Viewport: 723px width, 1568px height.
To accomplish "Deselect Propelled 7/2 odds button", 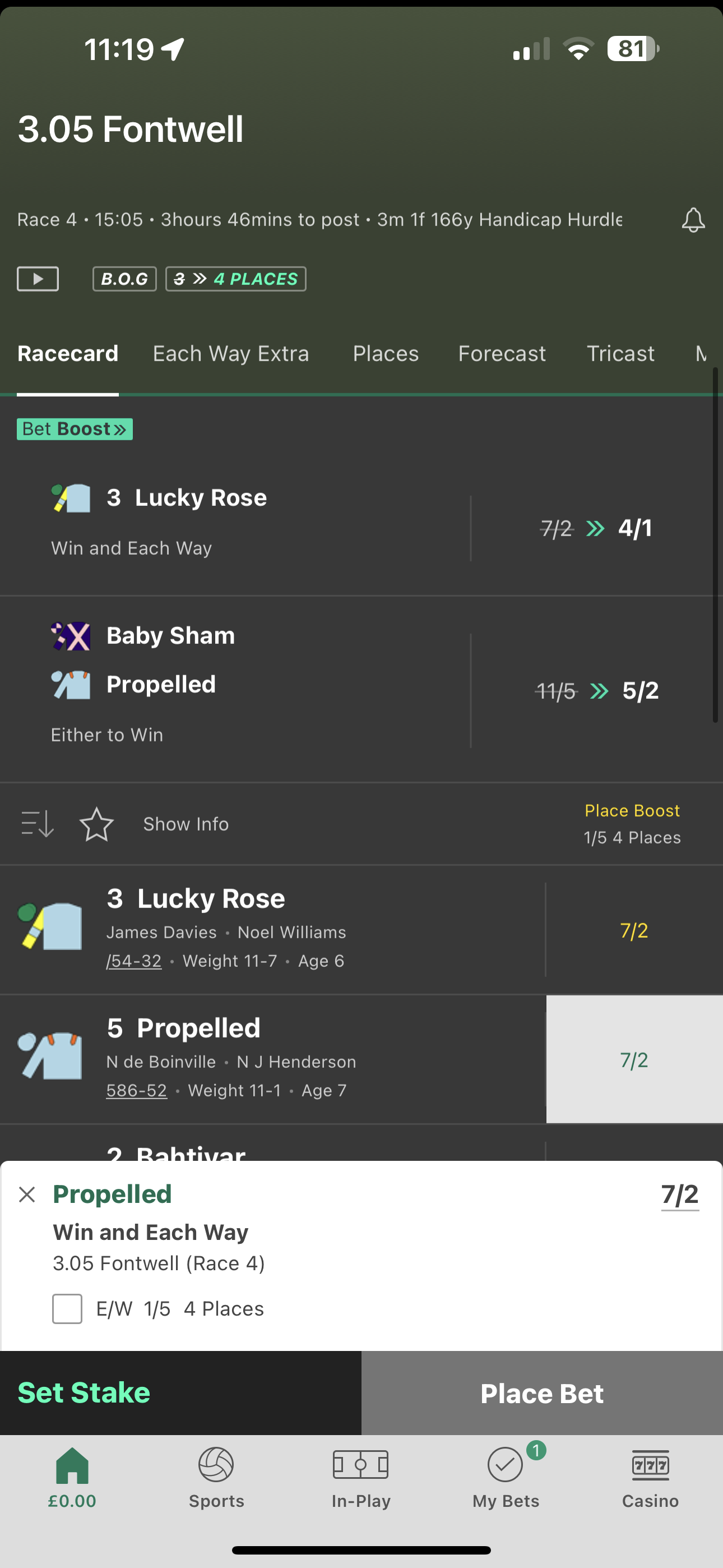I will (634, 1060).
